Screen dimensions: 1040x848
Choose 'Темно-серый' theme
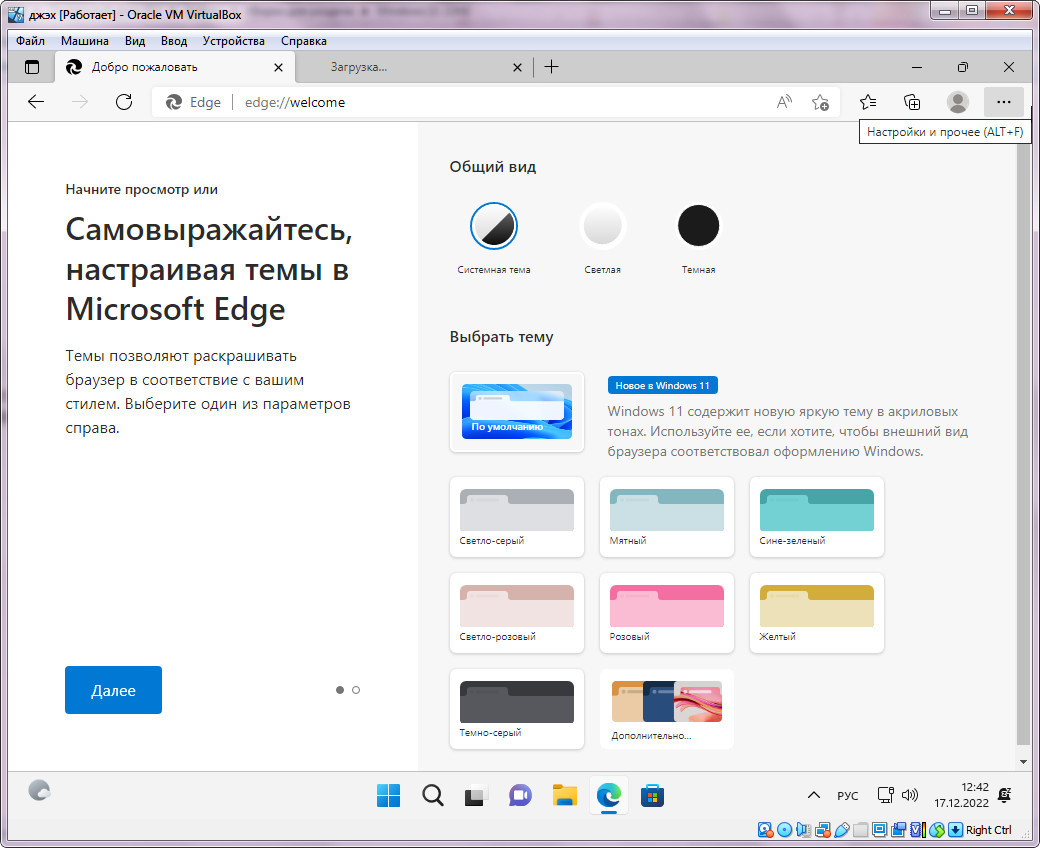[x=517, y=709]
